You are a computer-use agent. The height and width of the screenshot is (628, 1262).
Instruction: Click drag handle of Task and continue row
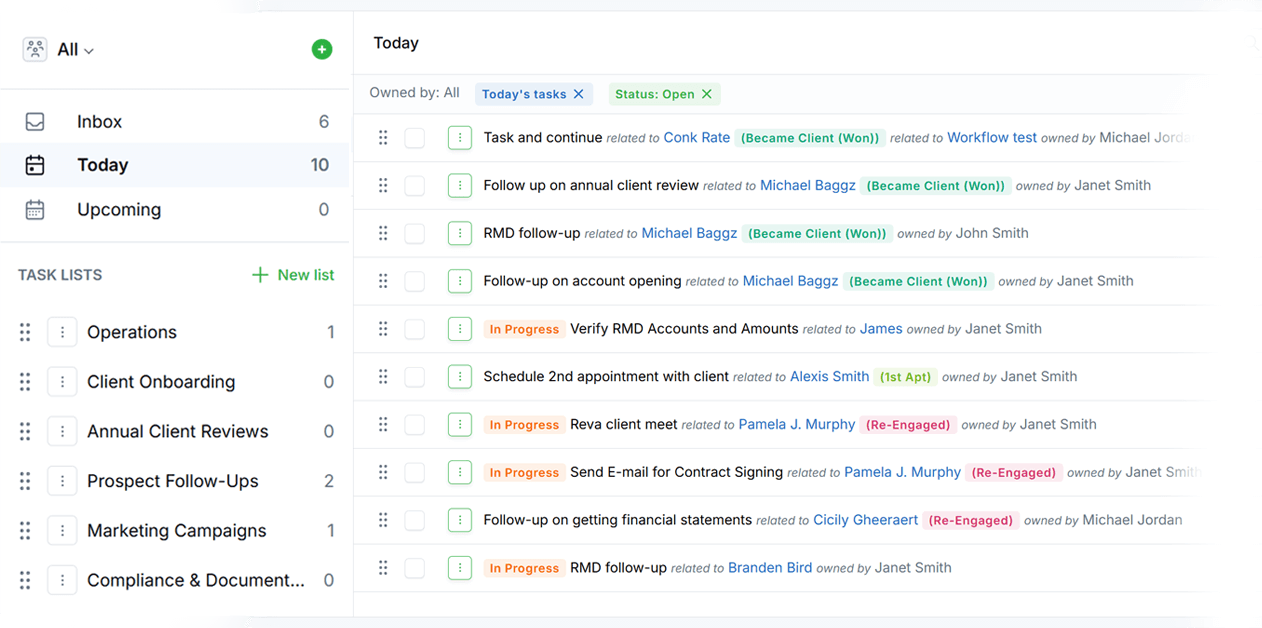[x=383, y=138]
